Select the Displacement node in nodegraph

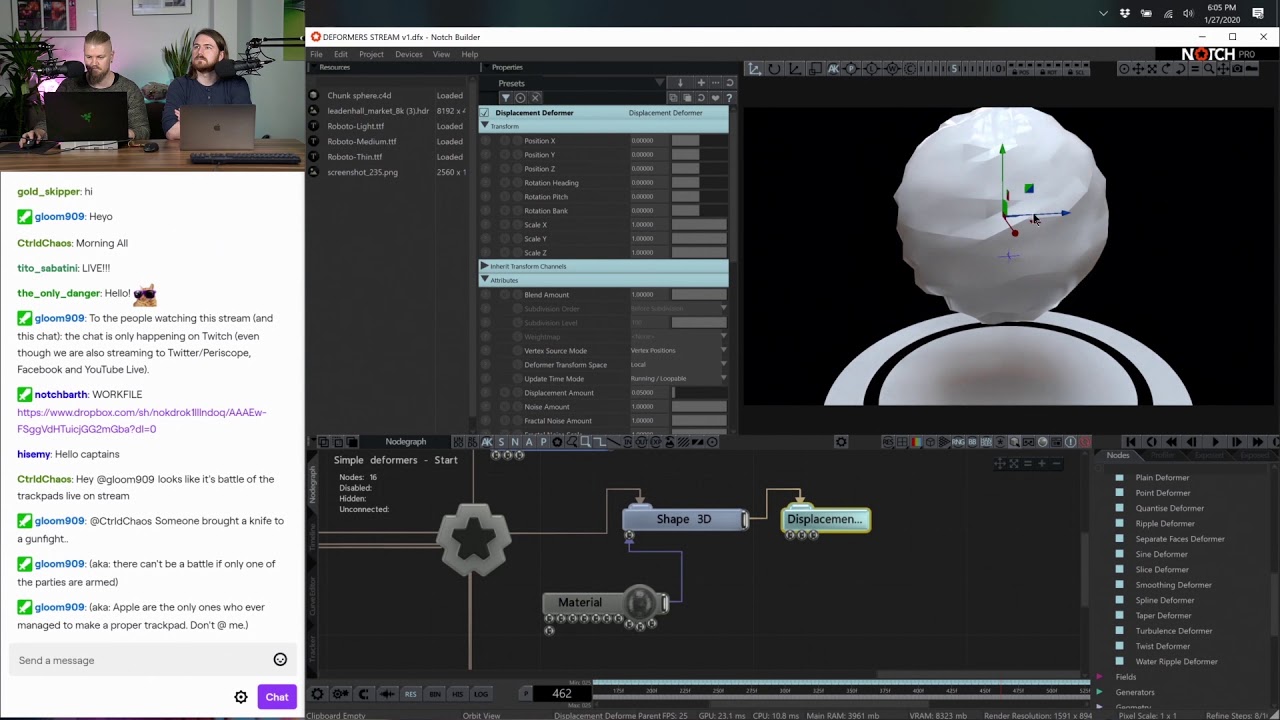(825, 519)
